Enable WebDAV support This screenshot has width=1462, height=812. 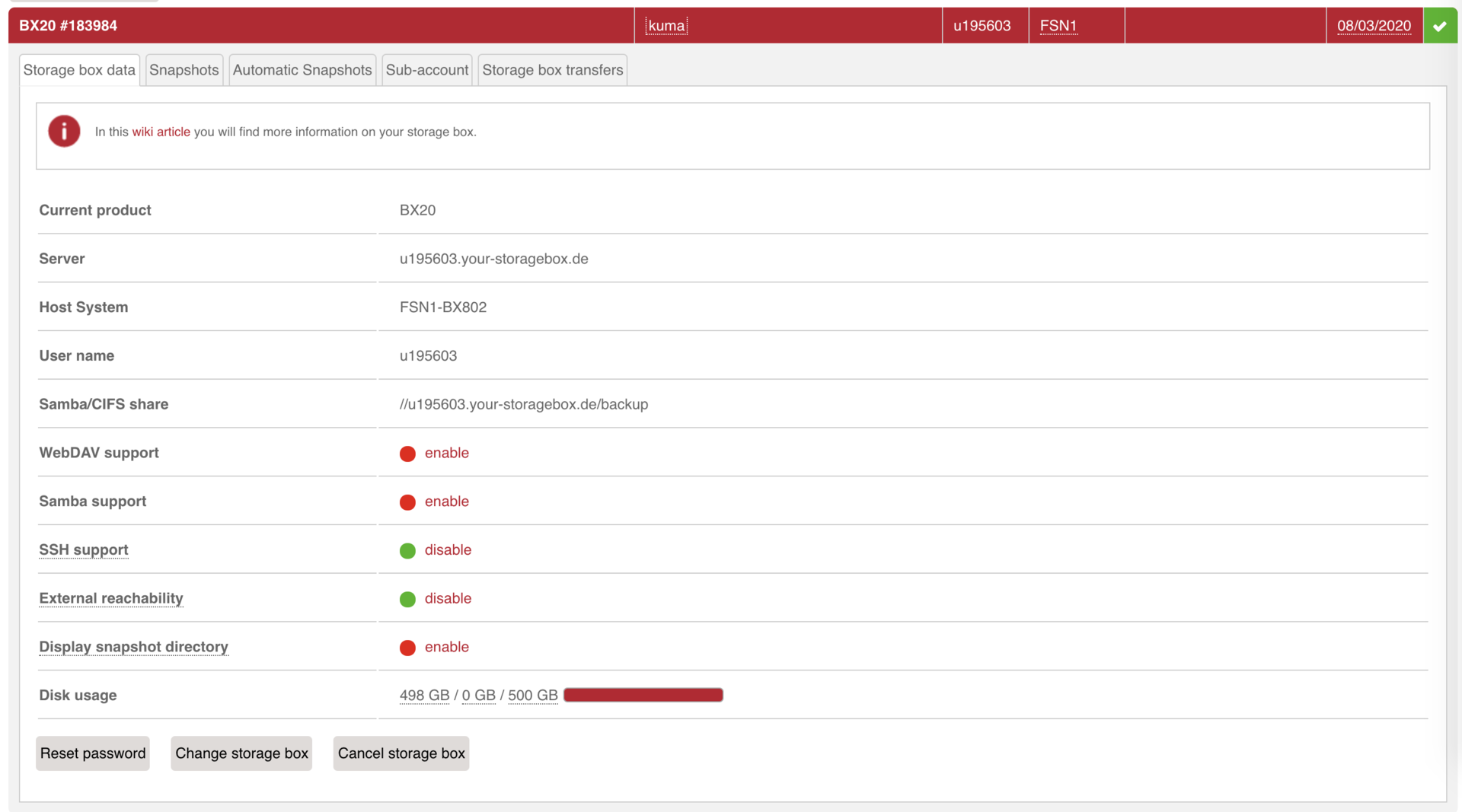(446, 453)
